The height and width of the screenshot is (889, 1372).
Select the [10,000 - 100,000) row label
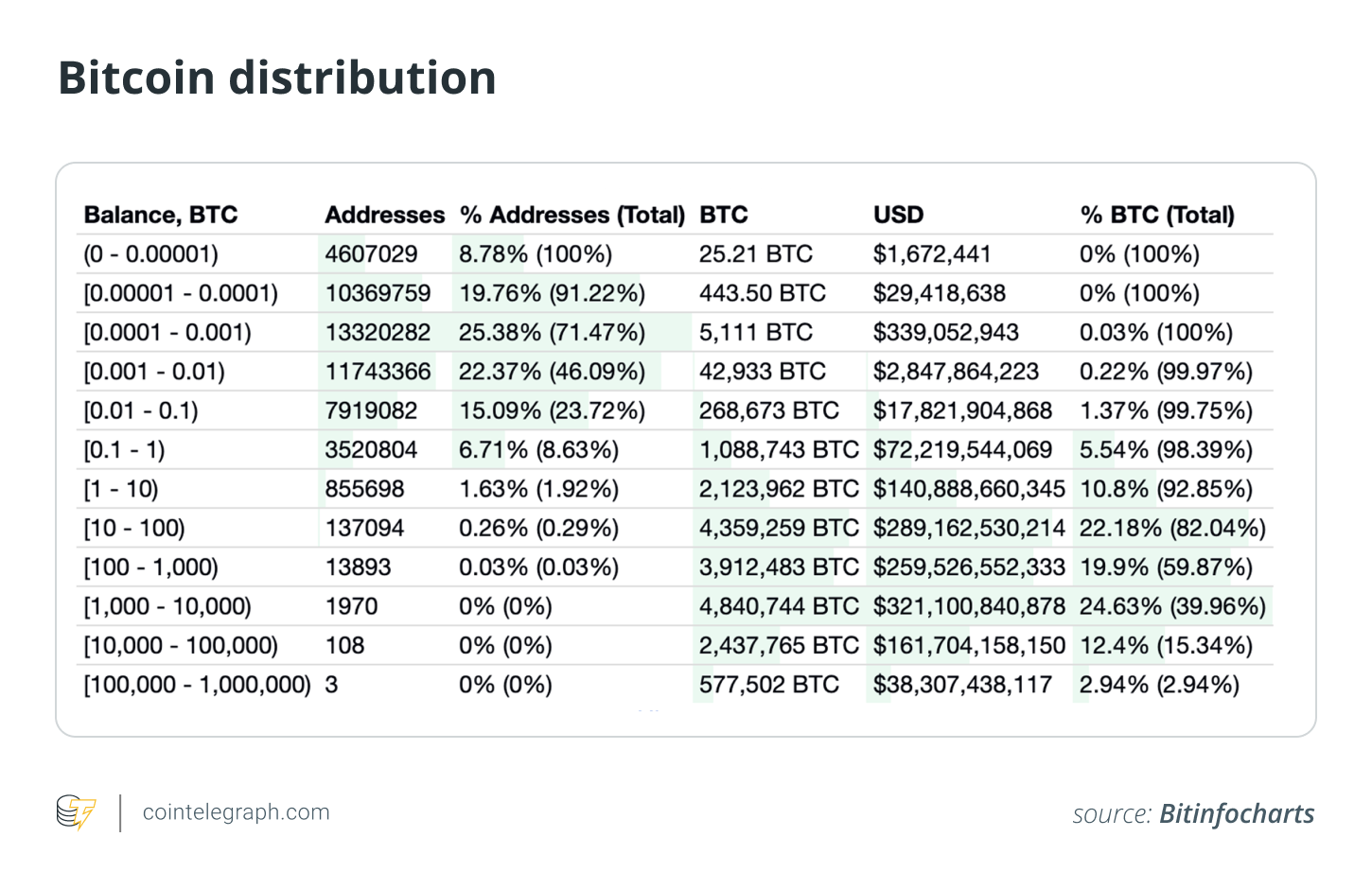coord(181,646)
